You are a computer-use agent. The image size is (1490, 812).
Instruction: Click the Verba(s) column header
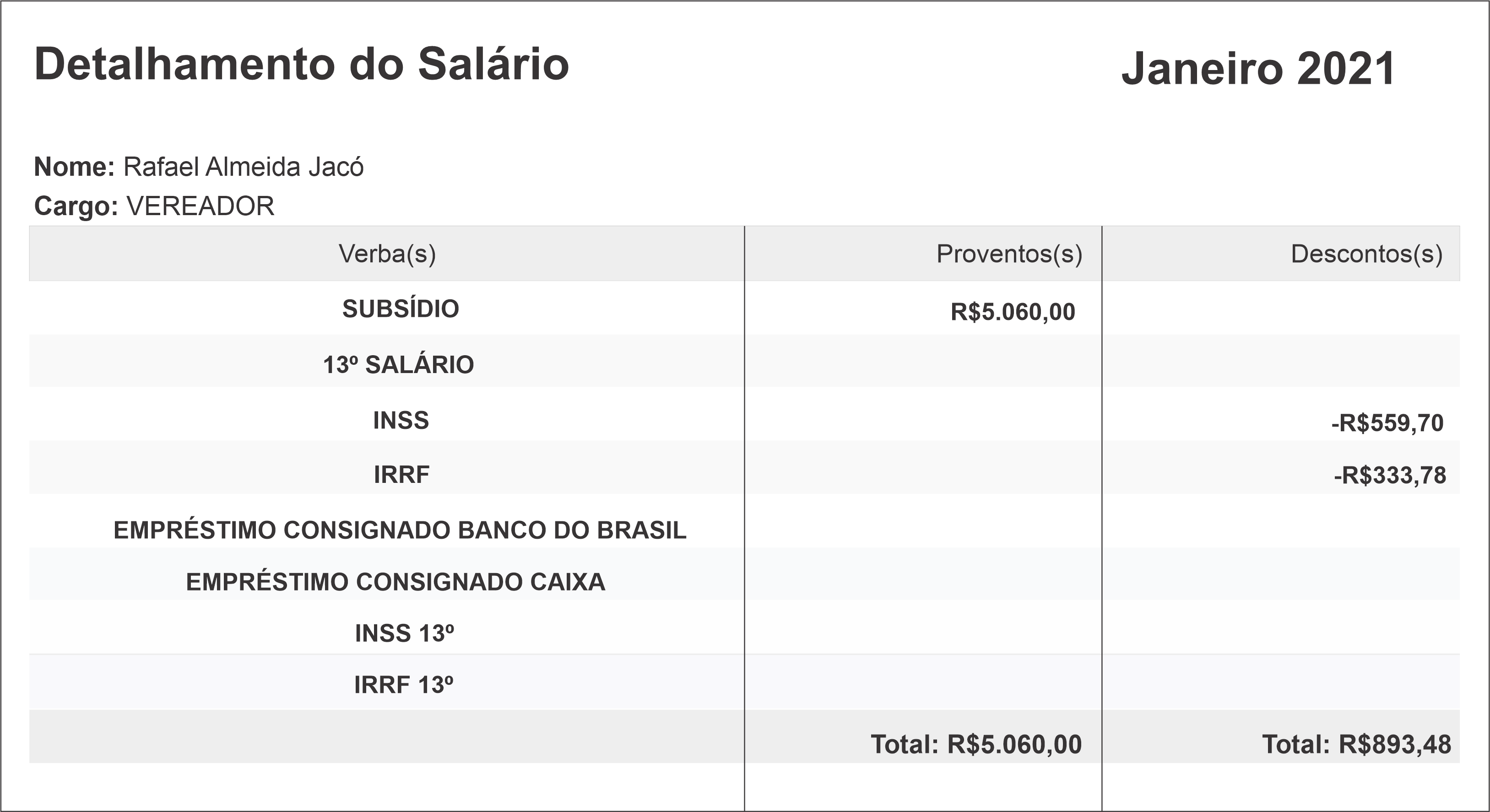click(387, 254)
